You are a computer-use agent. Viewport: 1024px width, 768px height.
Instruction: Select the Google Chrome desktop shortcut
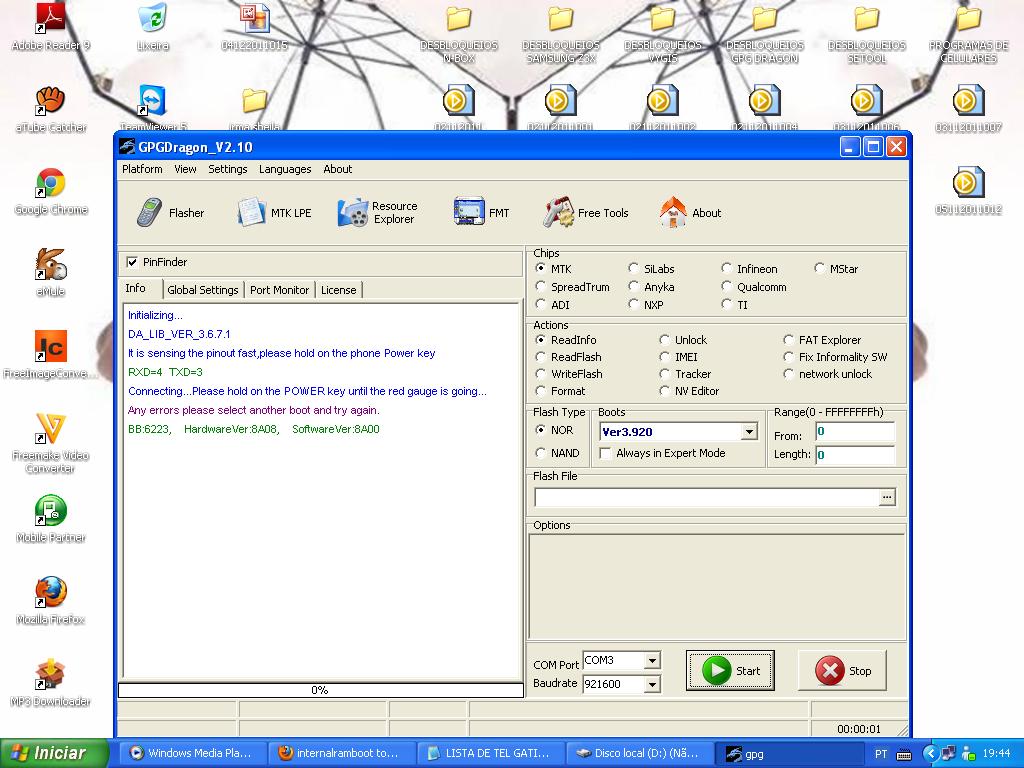[50, 191]
